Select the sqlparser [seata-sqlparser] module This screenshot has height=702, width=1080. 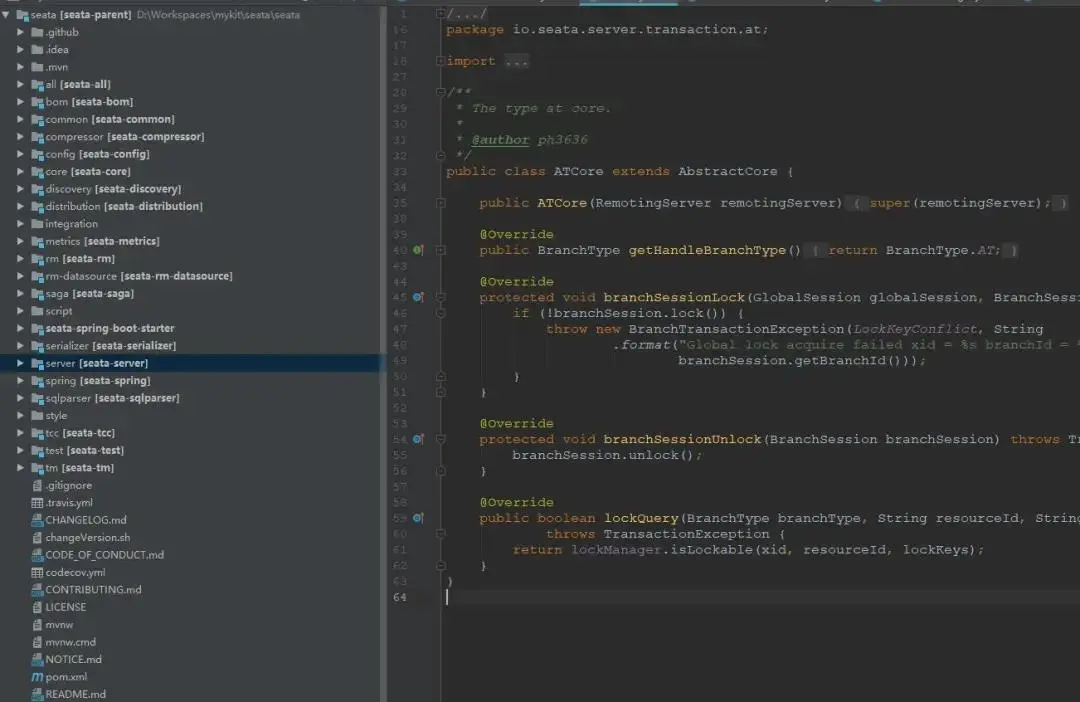point(112,398)
